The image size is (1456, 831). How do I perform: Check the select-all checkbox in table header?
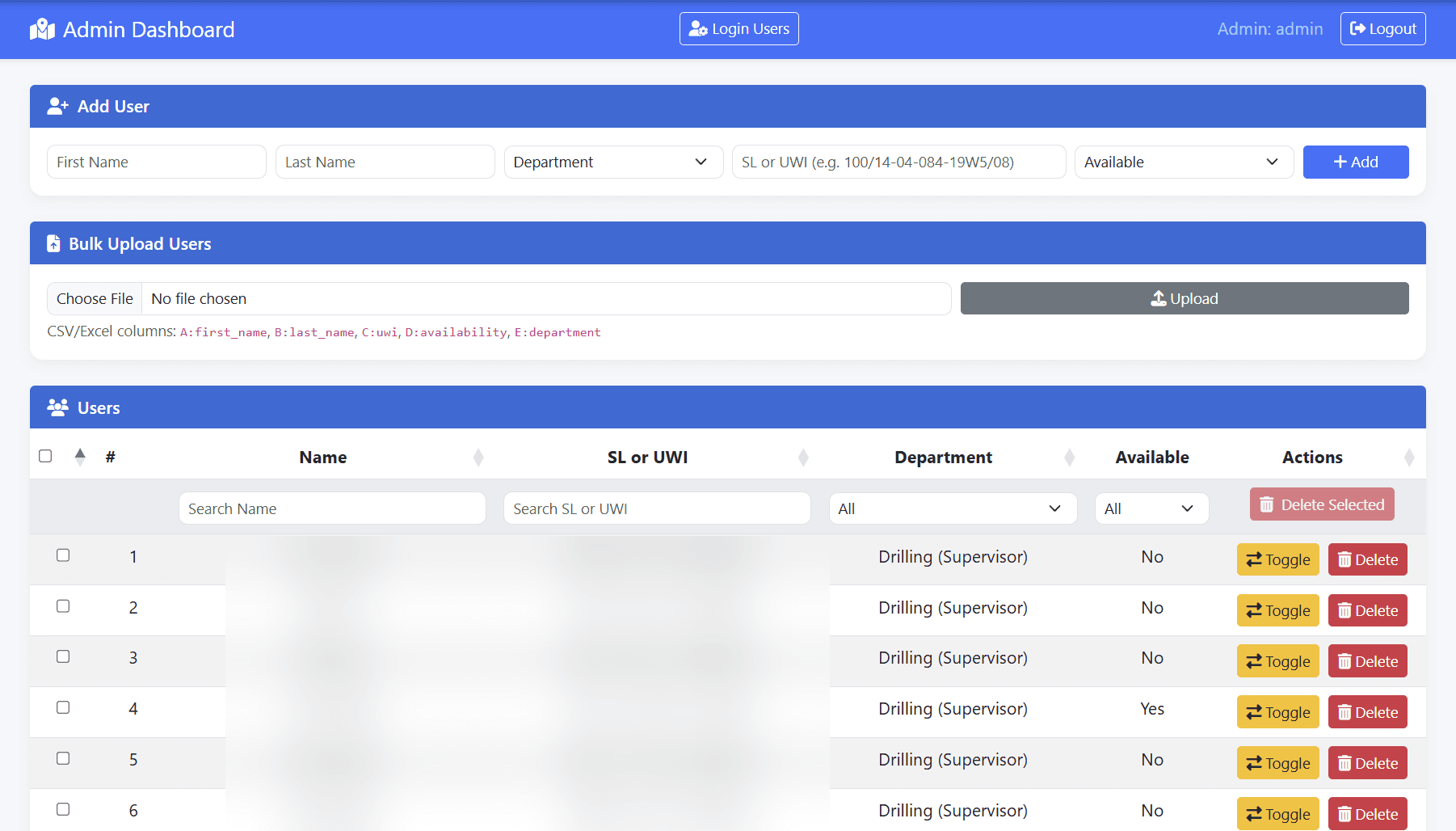coord(45,456)
